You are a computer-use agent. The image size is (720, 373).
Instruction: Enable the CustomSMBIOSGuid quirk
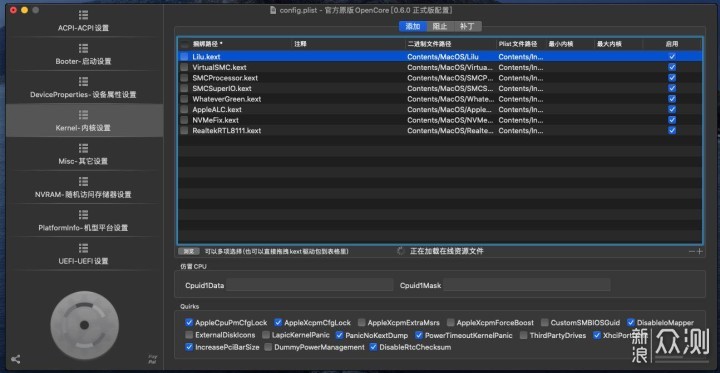point(545,322)
